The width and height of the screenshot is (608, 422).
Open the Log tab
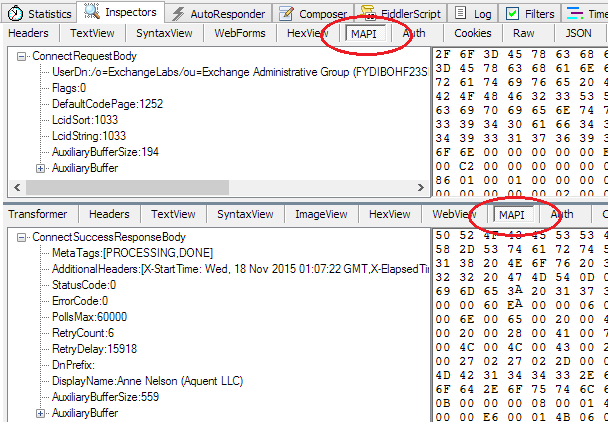[x=473, y=14]
